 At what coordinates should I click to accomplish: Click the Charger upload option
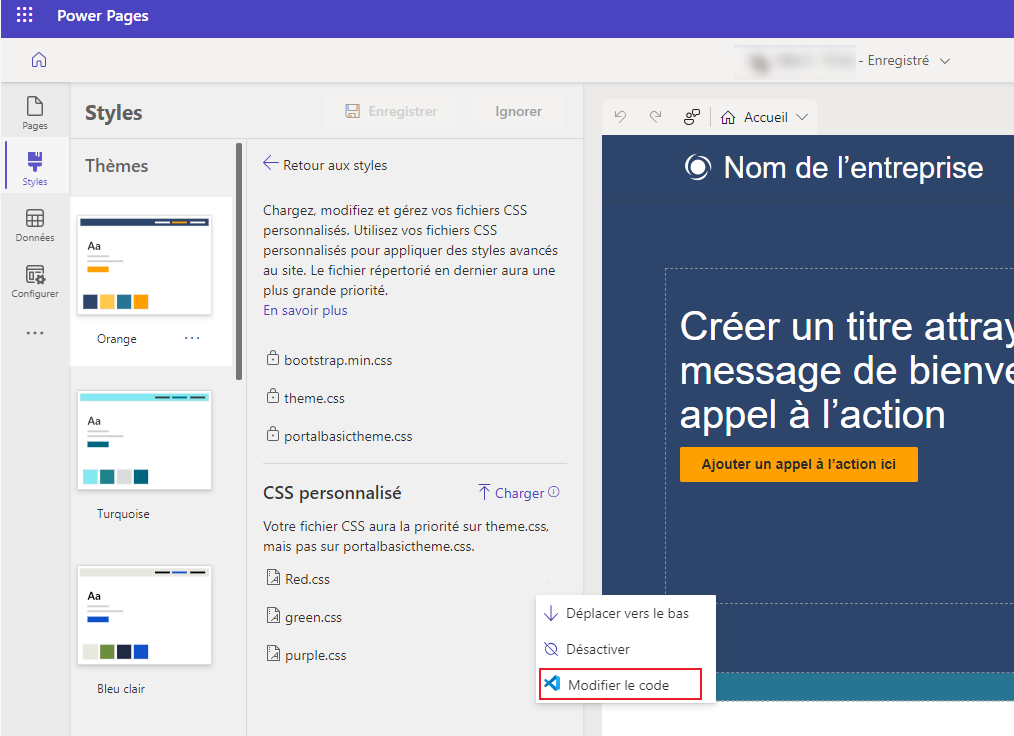518,492
